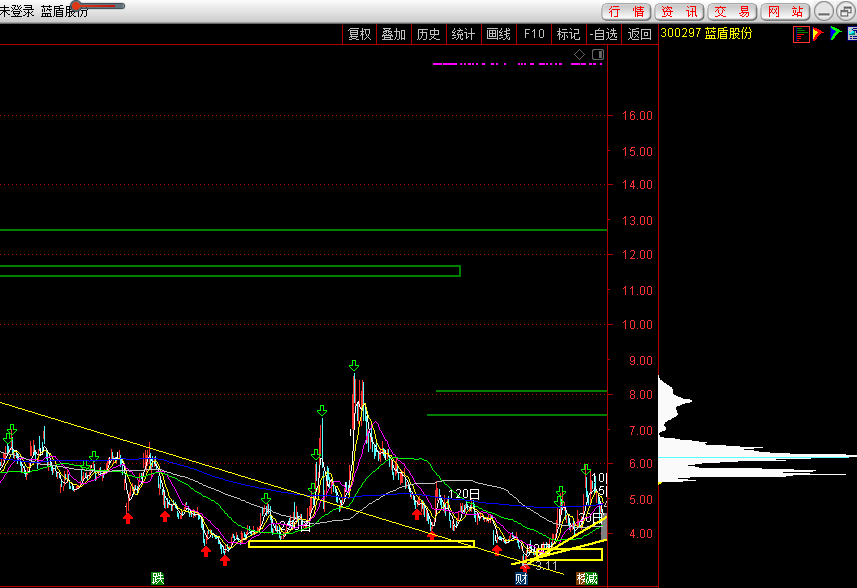
Task: Click the cut-off panel icon beside the blue-green triangle
Action: pos(852,34)
